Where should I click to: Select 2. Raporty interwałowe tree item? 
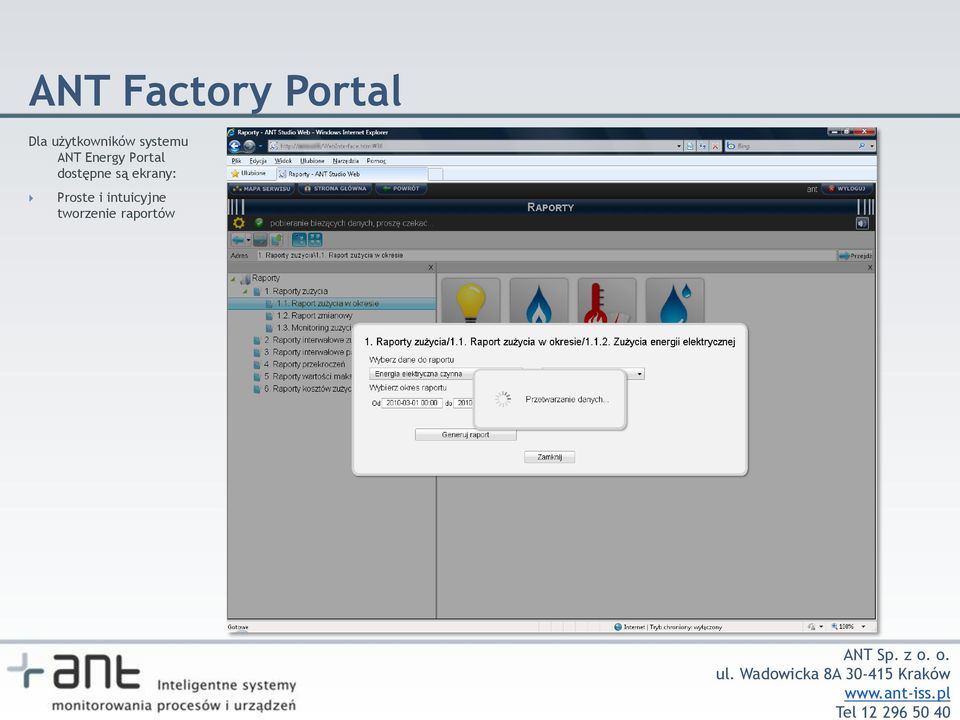(x=308, y=340)
